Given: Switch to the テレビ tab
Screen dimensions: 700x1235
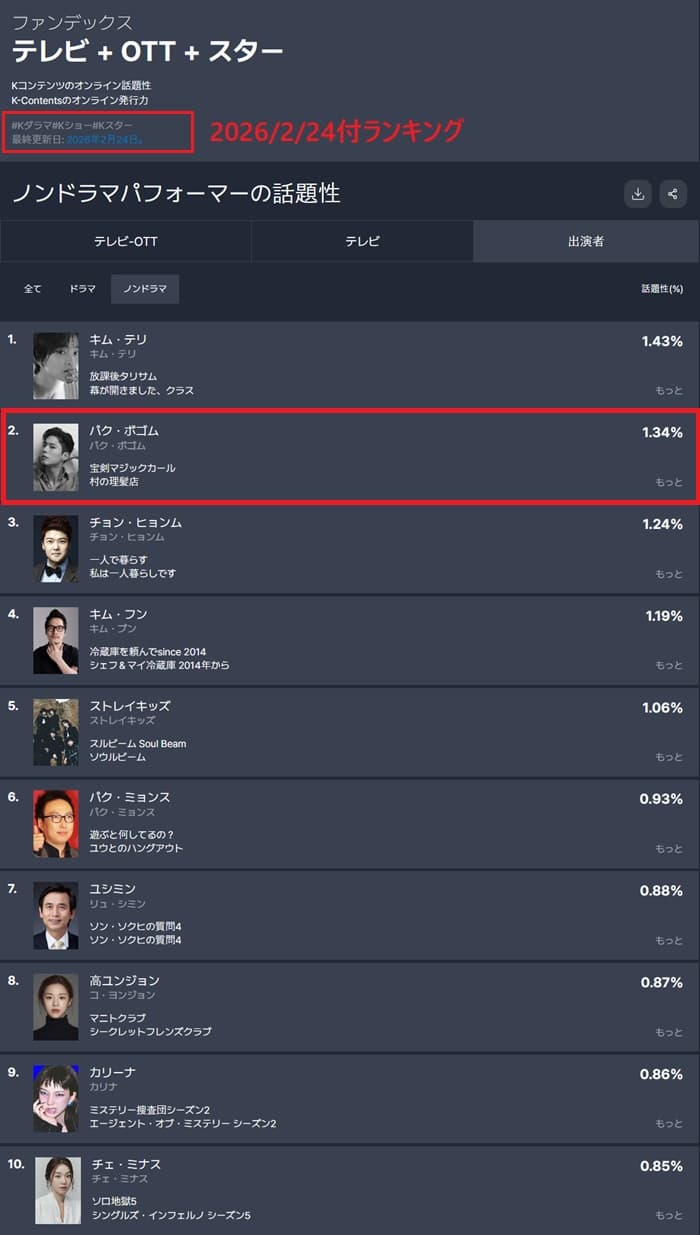Looking at the screenshot, I should (362, 242).
